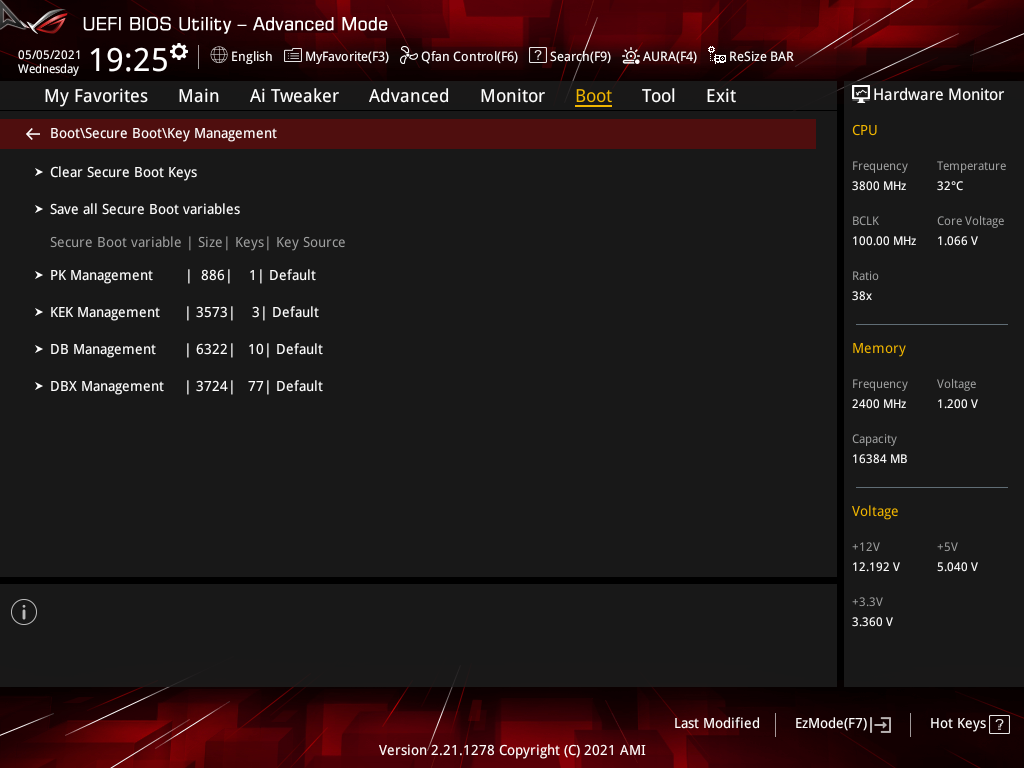The height and width of the screenshot is (768, 1024).
Task: Click PK size value 886
Action: pyautogui.click(x=212, y=276)
